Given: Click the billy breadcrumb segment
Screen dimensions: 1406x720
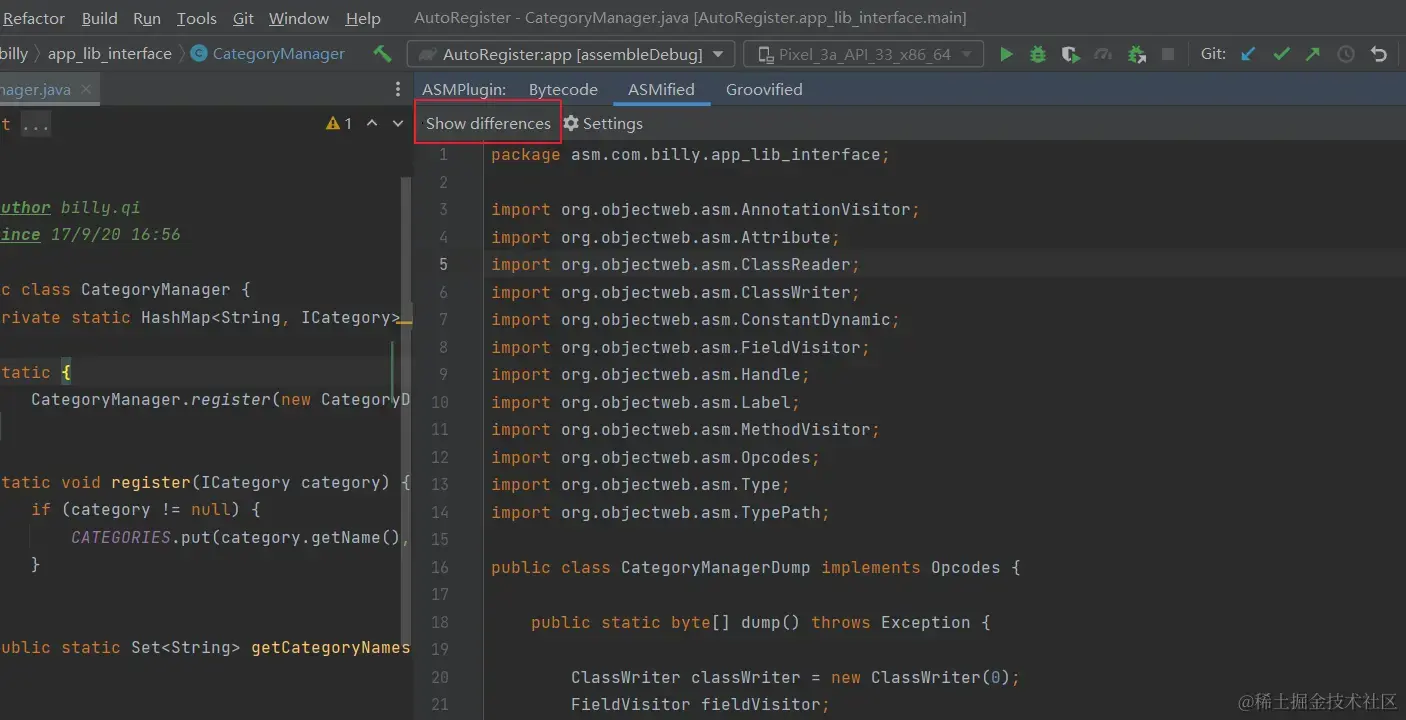Looking at the screenshot, I should tap(14, 54).
